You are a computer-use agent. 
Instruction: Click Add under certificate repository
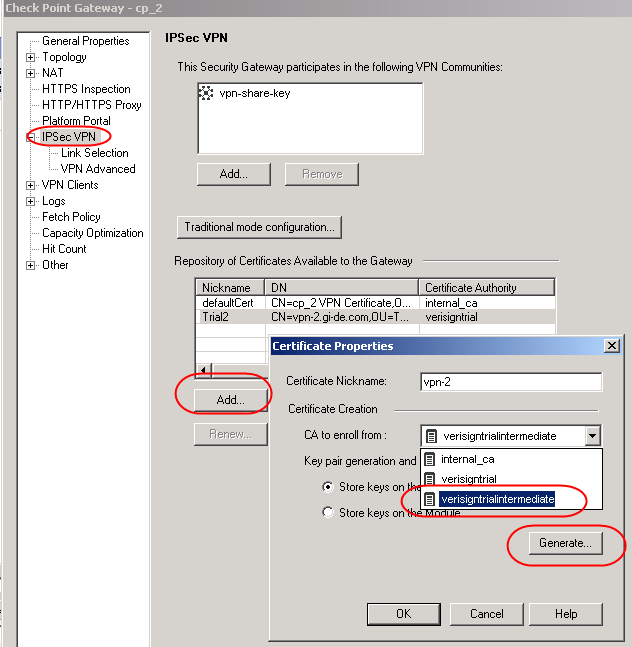[x=231, y=400]
